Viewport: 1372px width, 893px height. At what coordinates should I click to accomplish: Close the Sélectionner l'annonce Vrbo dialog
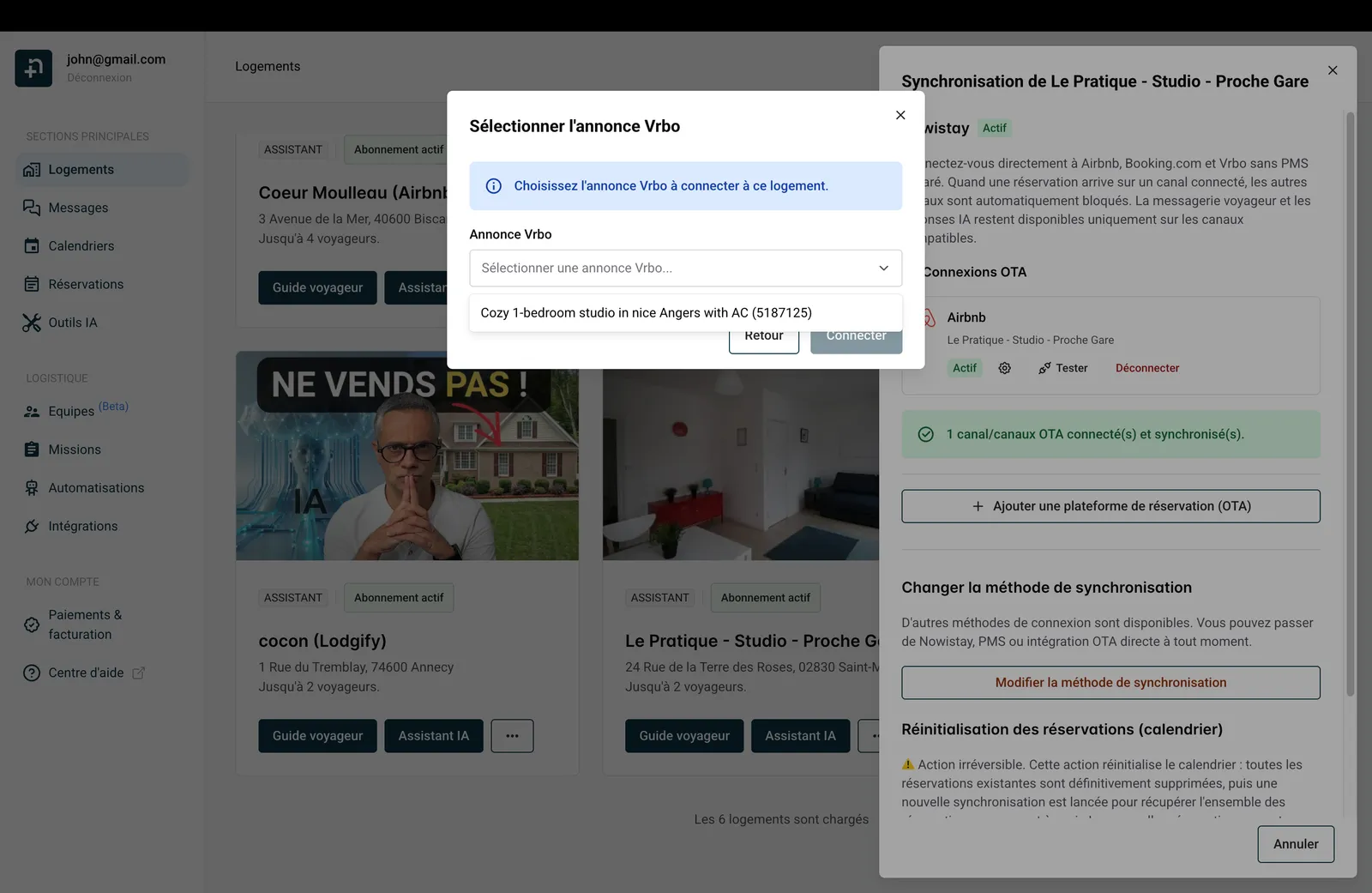[900, 115]
